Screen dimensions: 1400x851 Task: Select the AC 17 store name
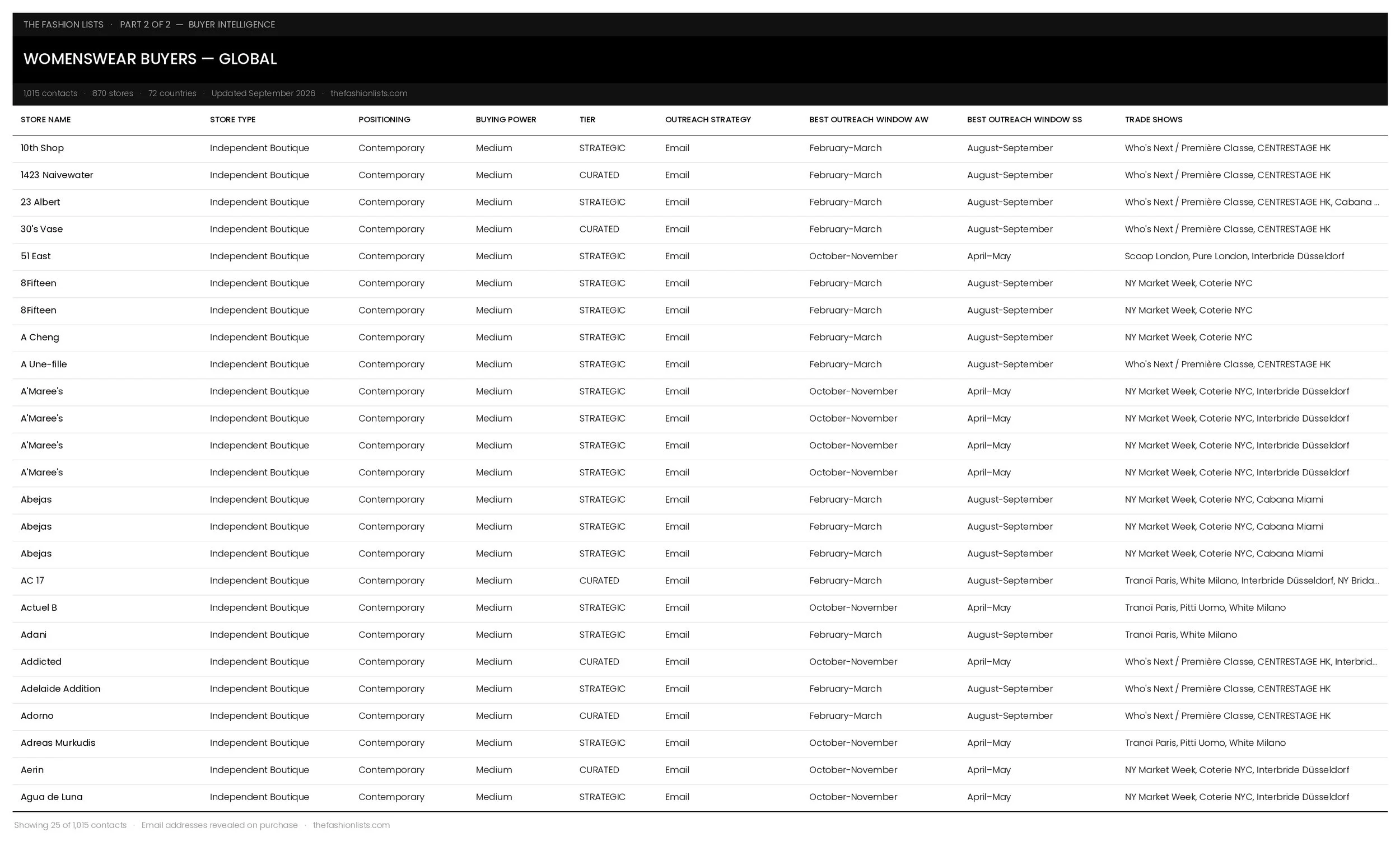coord(32,581)
